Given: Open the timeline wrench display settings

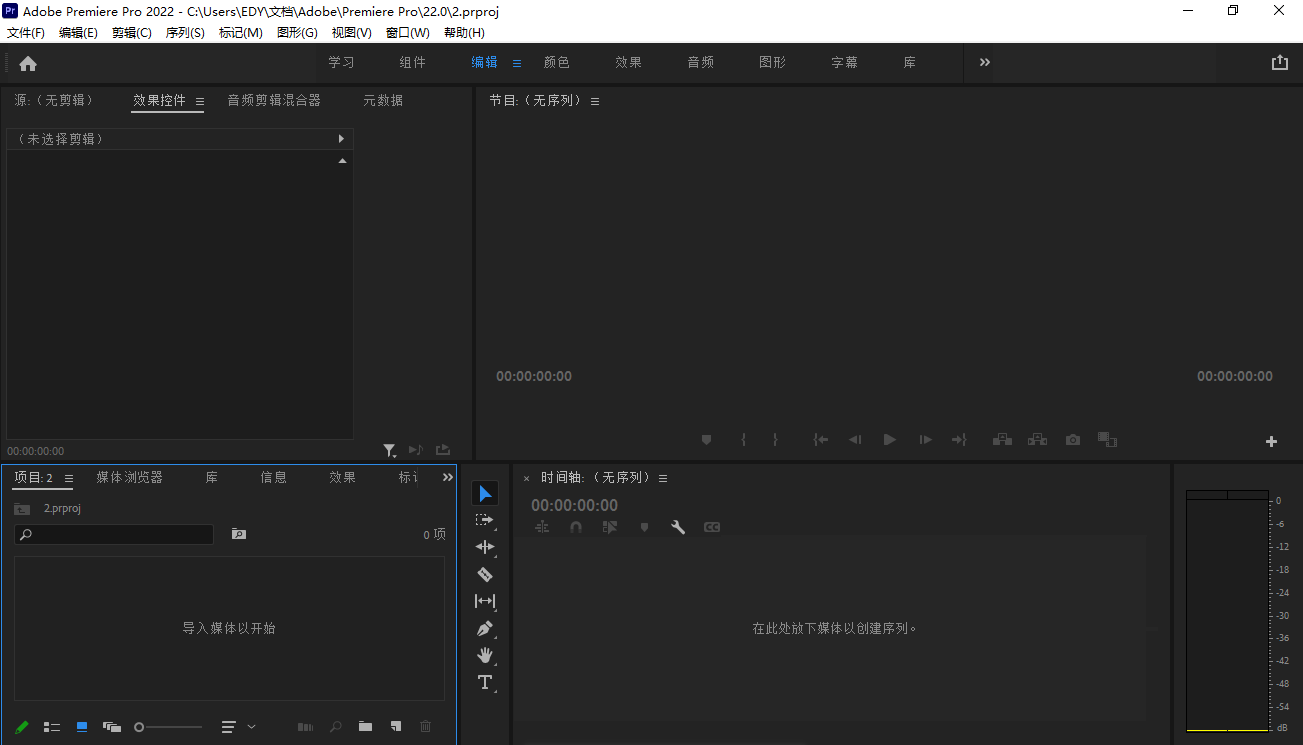Looking at the screenshot, I should click(678, 527).
